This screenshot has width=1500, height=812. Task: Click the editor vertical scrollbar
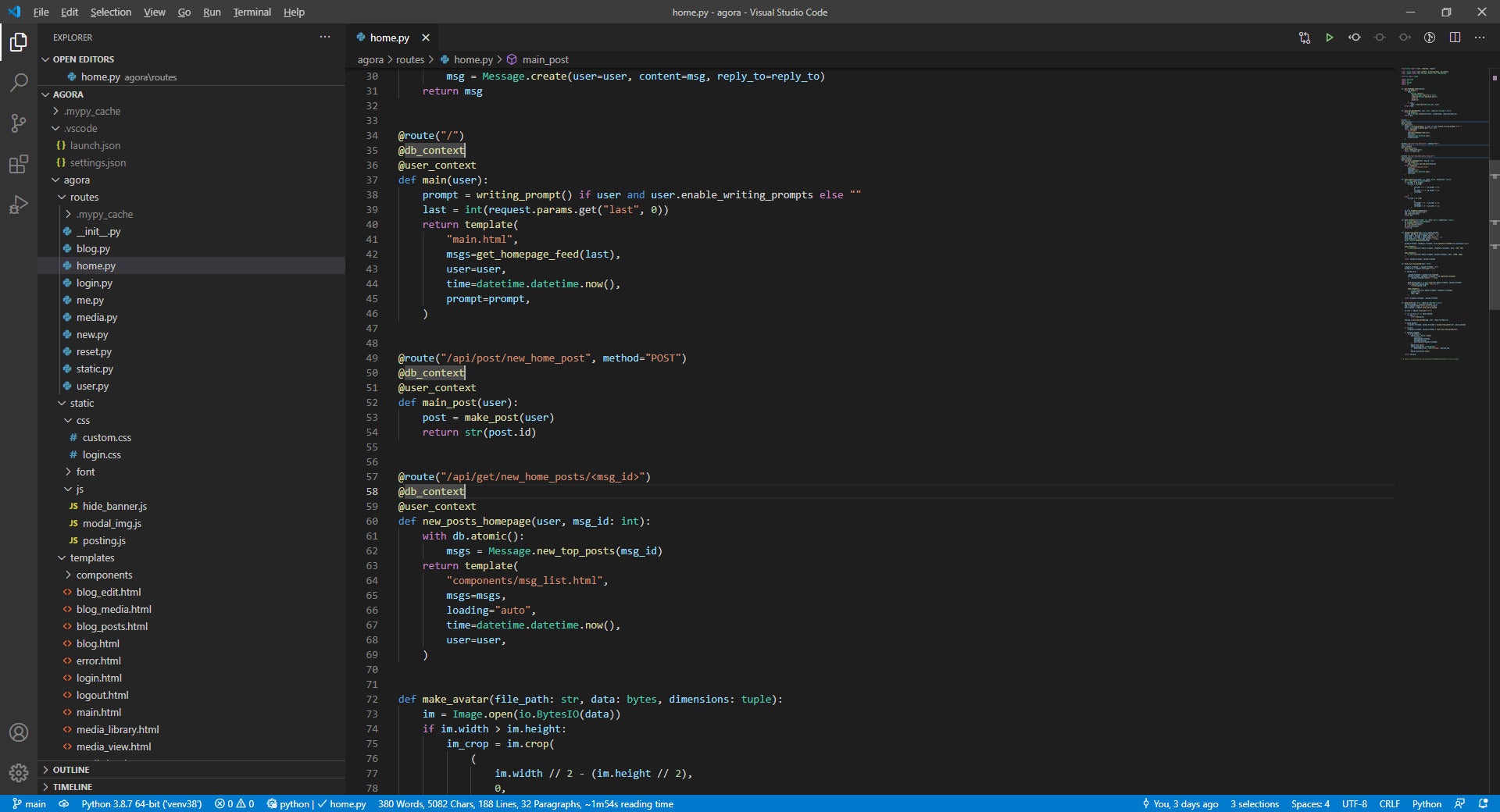point(1494,234)
